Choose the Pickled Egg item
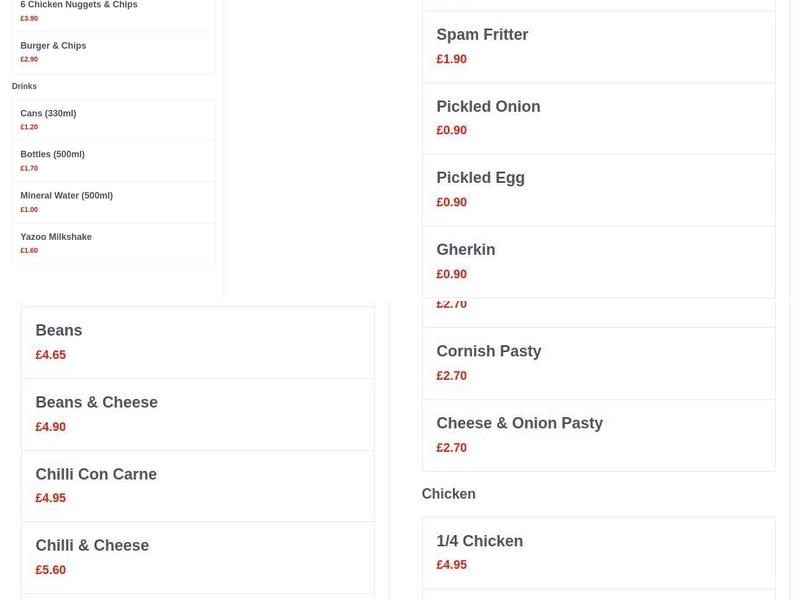 click(480, 178)
